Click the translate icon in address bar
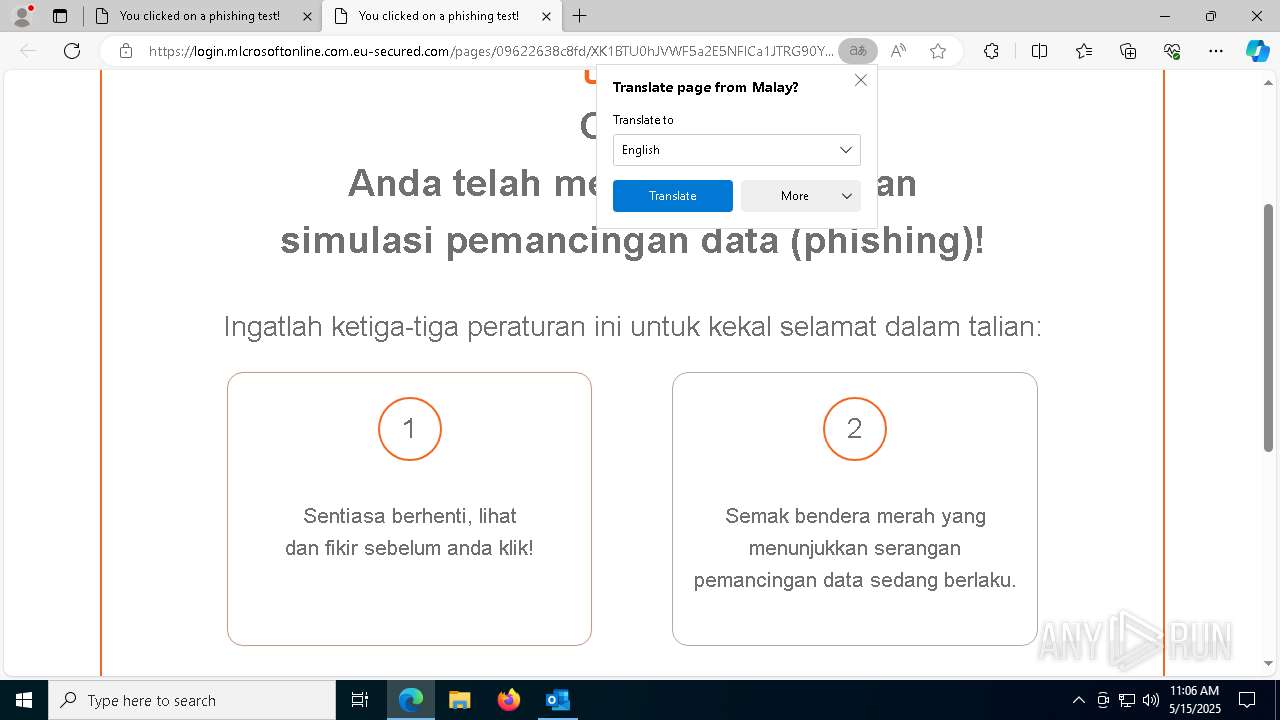Viewport: 1280px width, 720px height. [857, 51]
